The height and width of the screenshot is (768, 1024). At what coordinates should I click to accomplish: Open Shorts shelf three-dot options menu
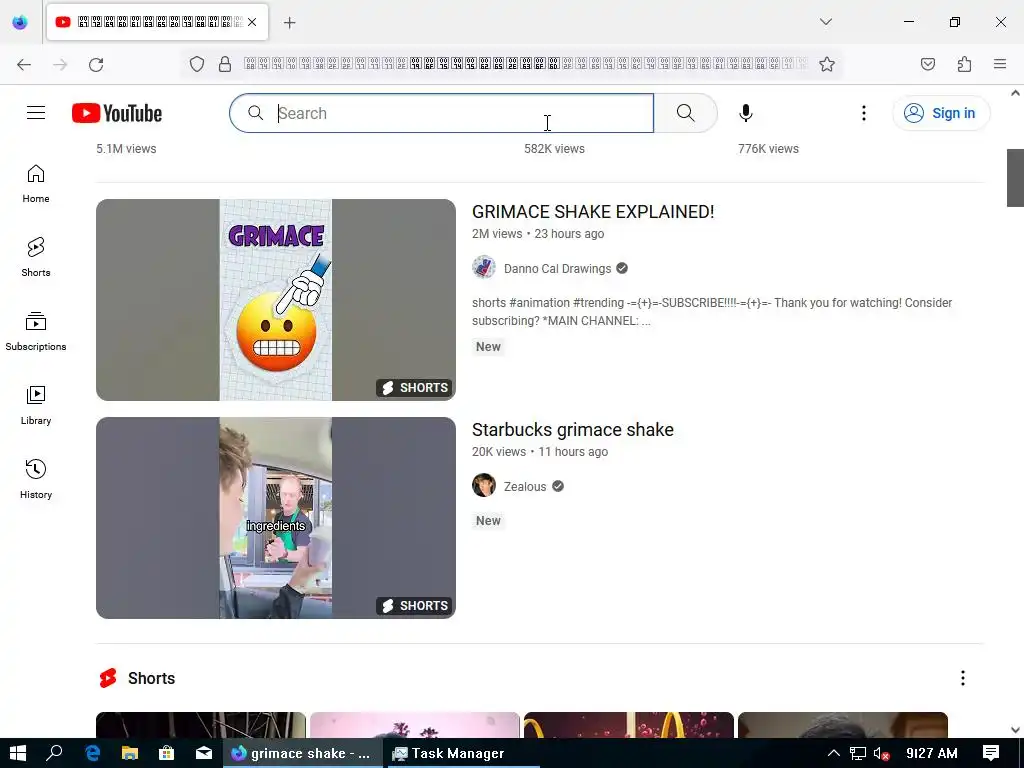pos(963,678)
